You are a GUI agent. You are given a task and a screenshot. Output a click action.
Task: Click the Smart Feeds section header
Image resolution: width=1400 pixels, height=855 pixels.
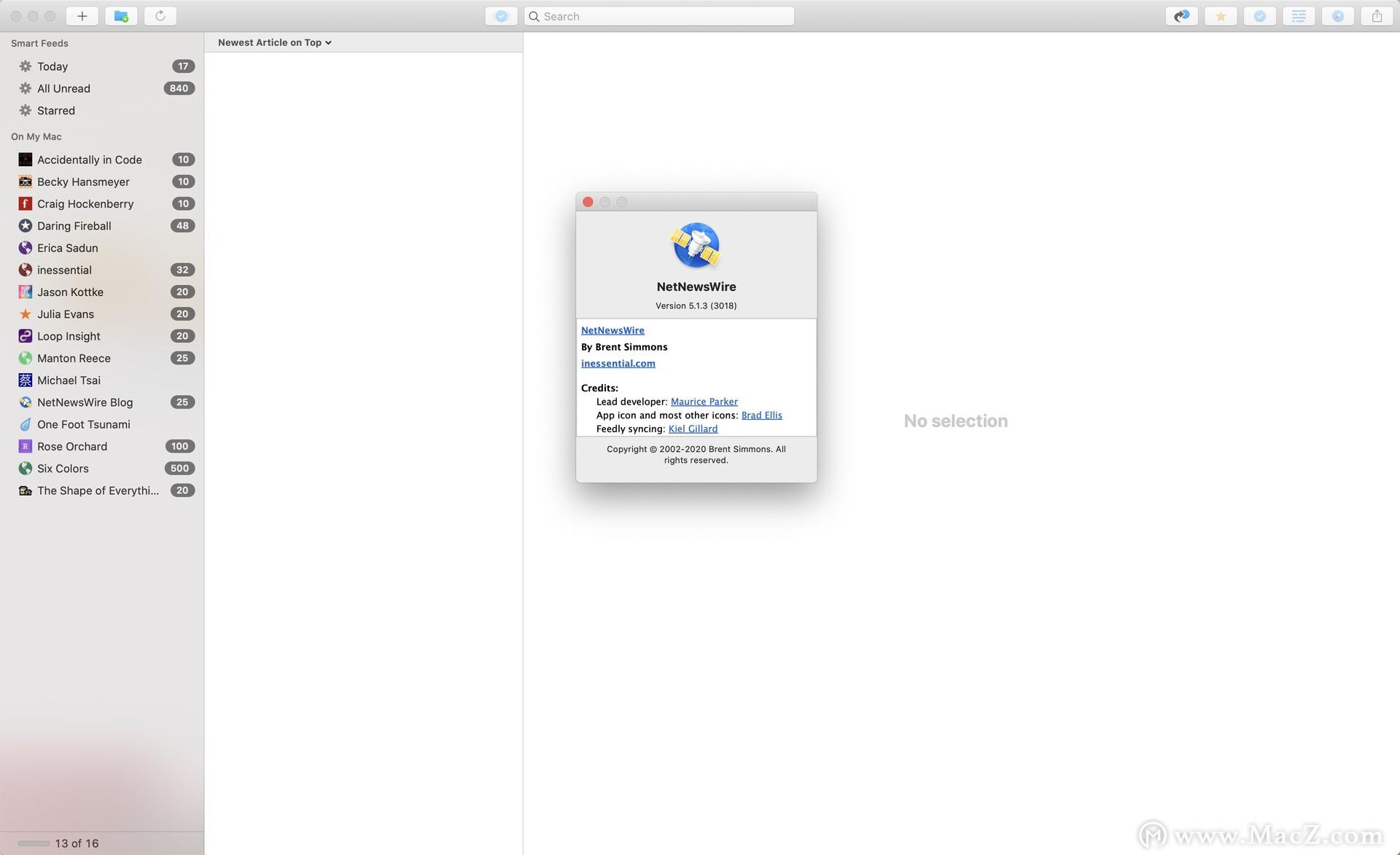point(39,43)
